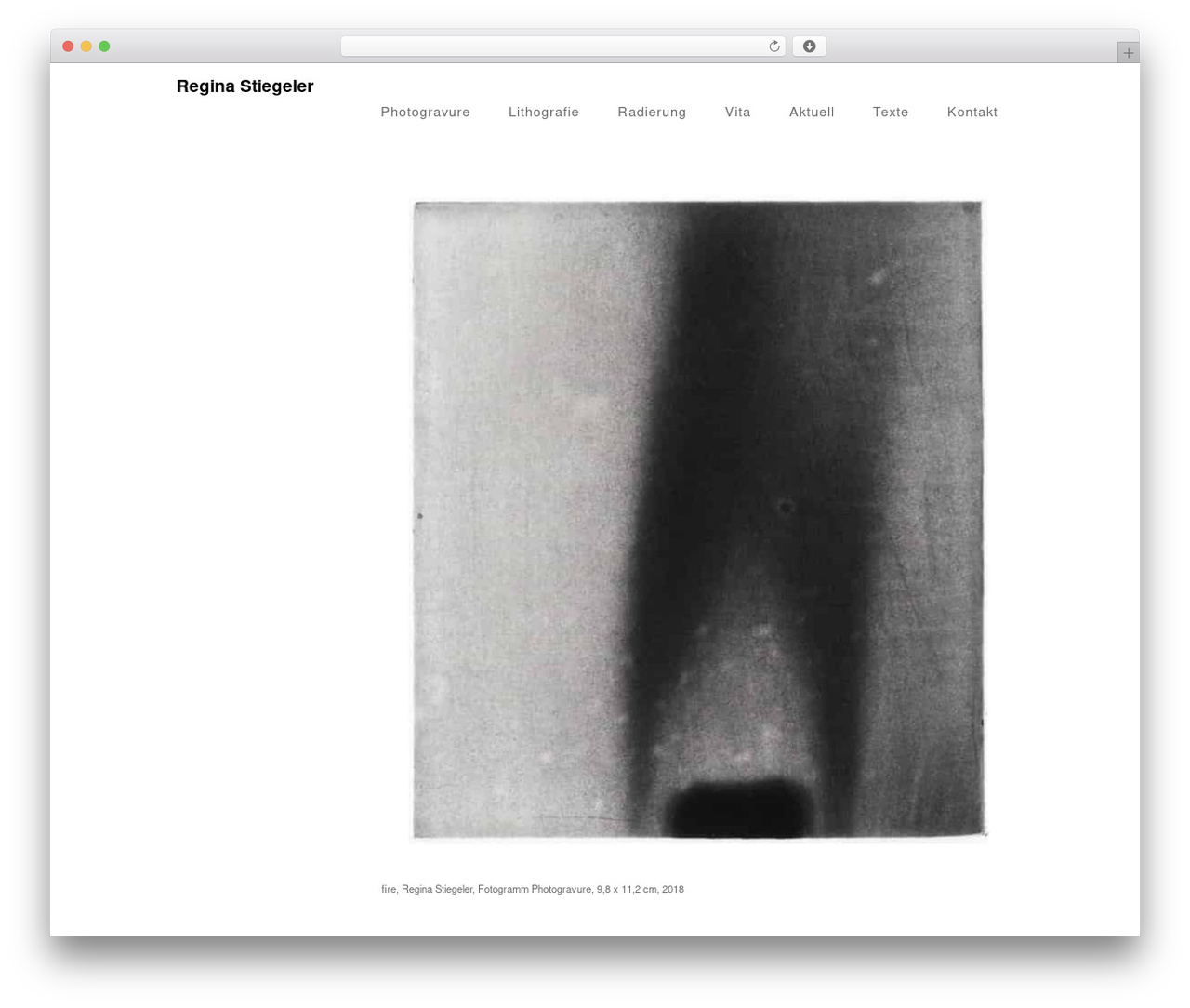Add a new tab with the plus icon
The image size is (1190, 1008).
click(1128, 53)
